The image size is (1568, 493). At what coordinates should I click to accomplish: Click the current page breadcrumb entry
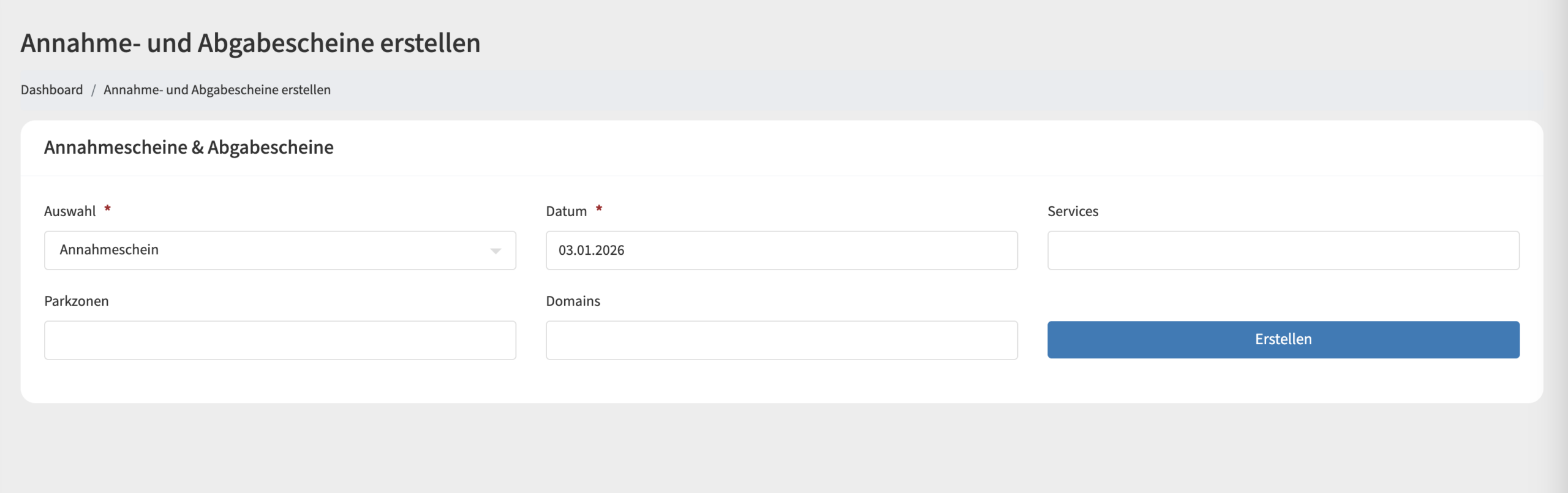(x=217, y=90)
